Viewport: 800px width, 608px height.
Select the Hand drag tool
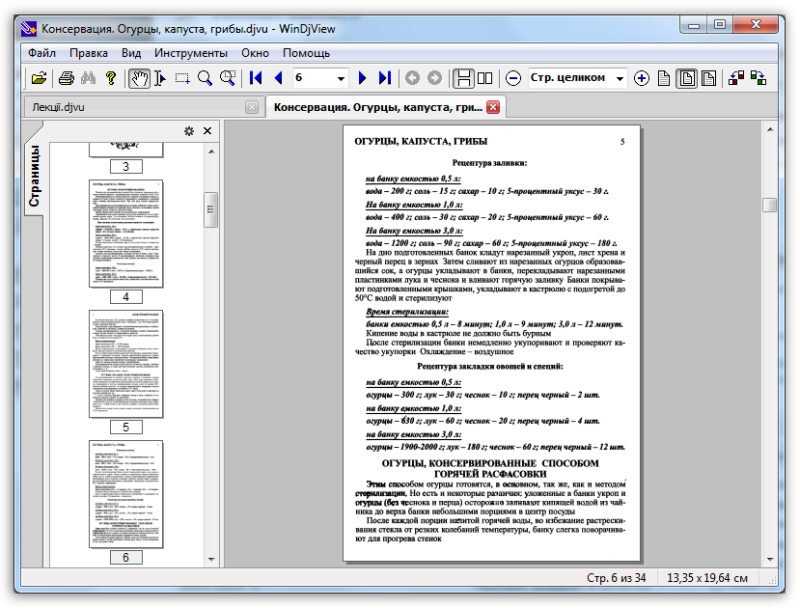(x=139, y=78)
